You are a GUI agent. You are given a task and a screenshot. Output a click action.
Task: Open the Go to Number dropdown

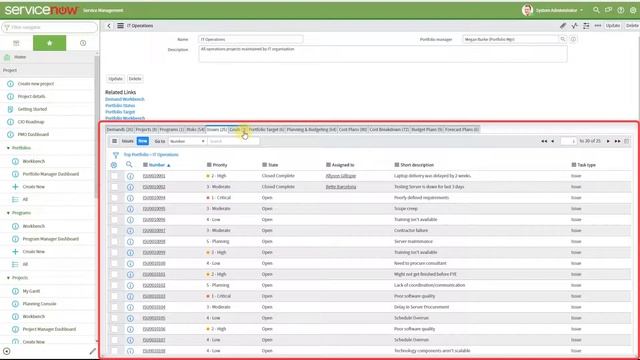pos(187,141)
